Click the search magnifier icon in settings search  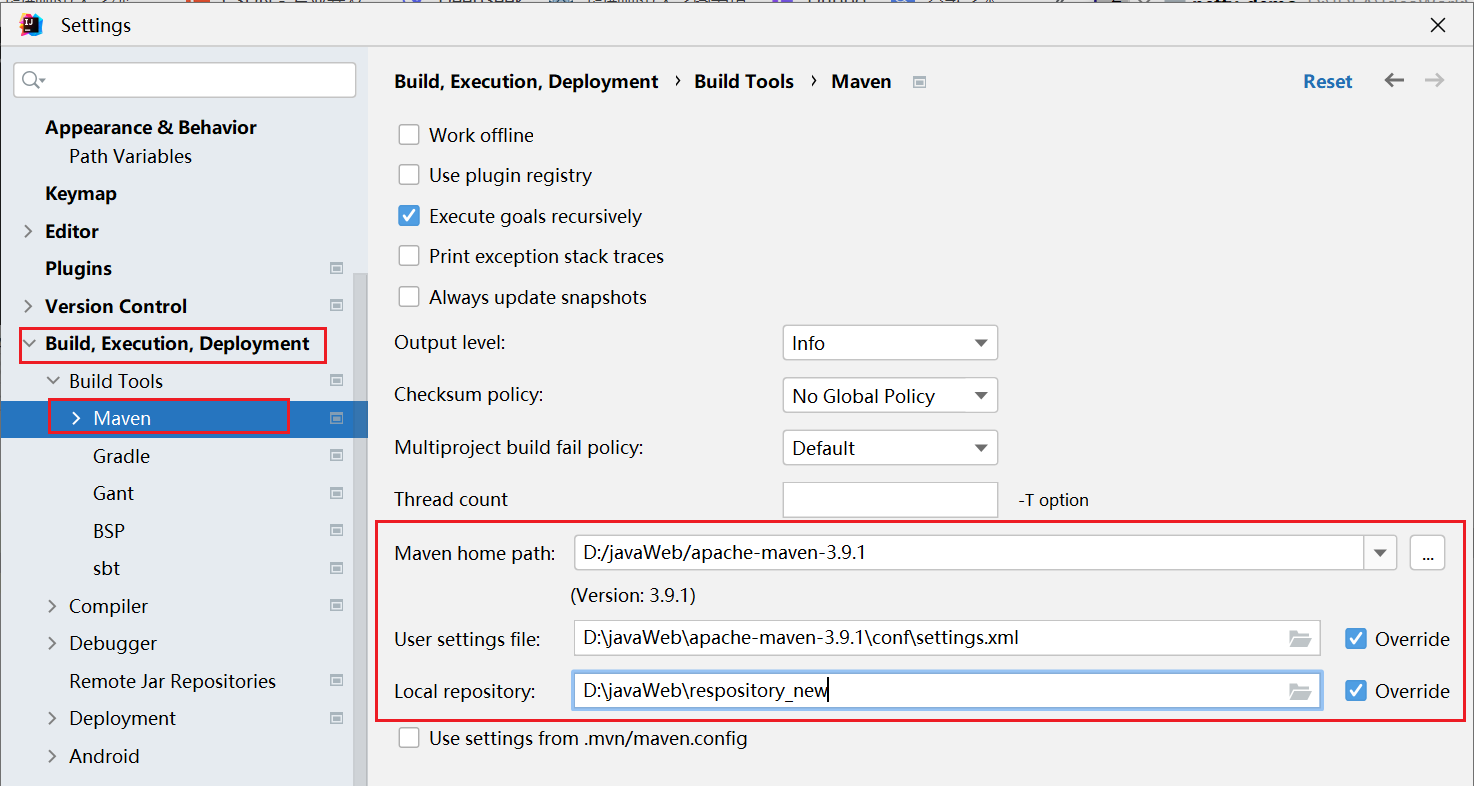click(32, 80)
